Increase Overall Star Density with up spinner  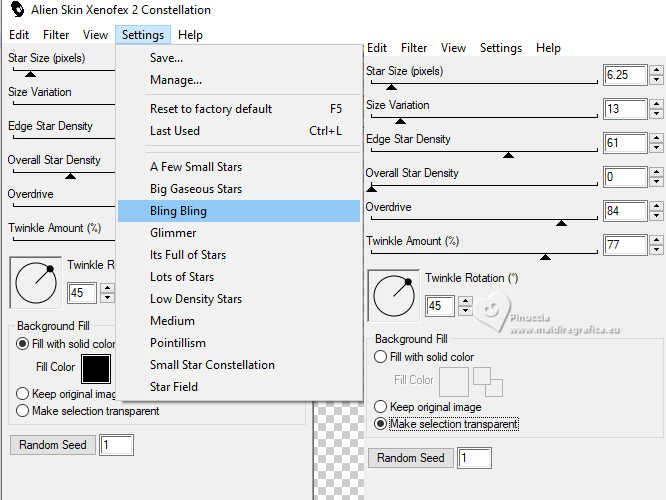(657, 172)
